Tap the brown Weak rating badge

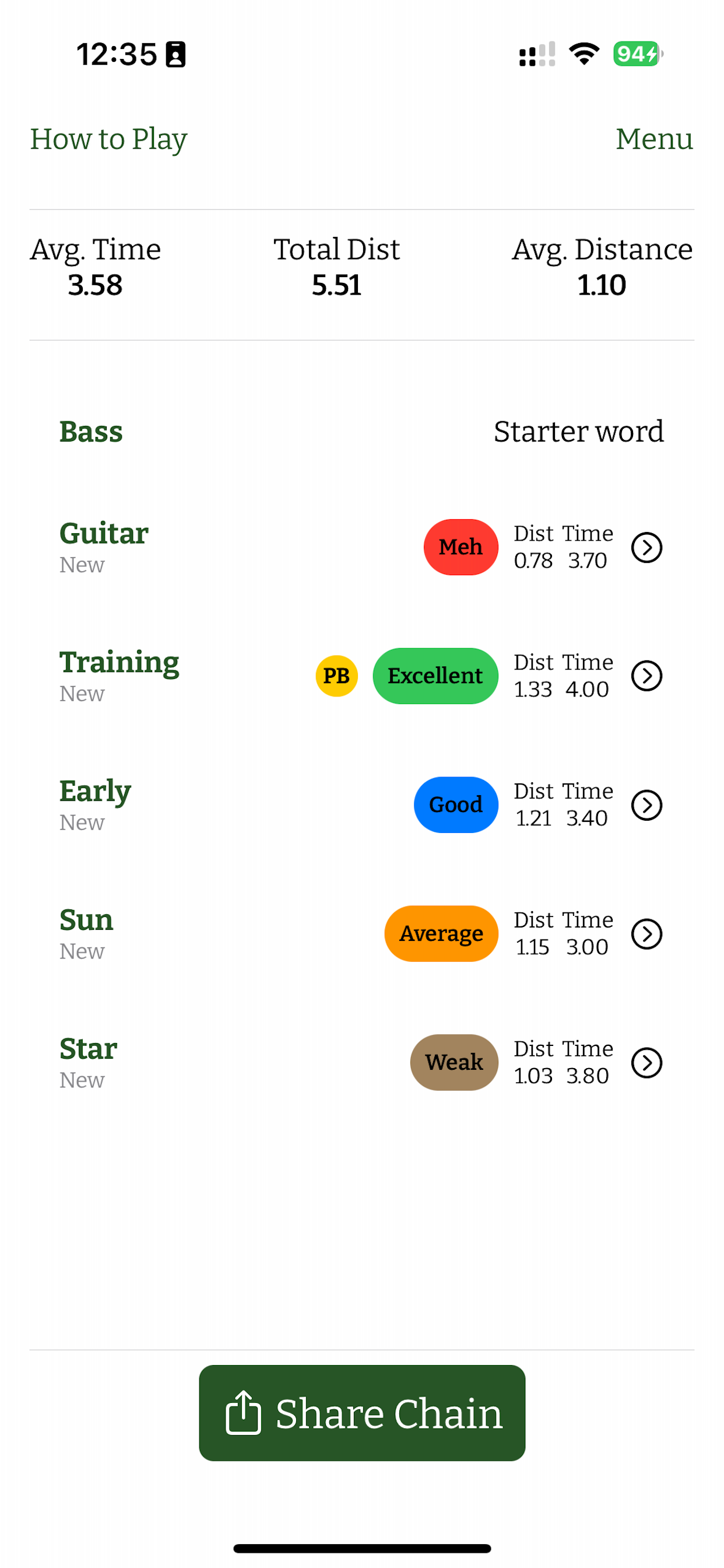[x=454, y=1062]
